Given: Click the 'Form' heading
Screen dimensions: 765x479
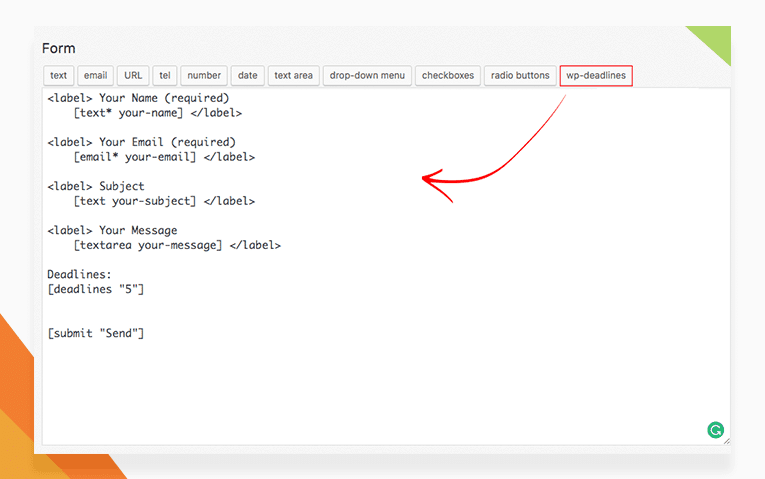Looking at the screenshot, I should click(59, 48).
